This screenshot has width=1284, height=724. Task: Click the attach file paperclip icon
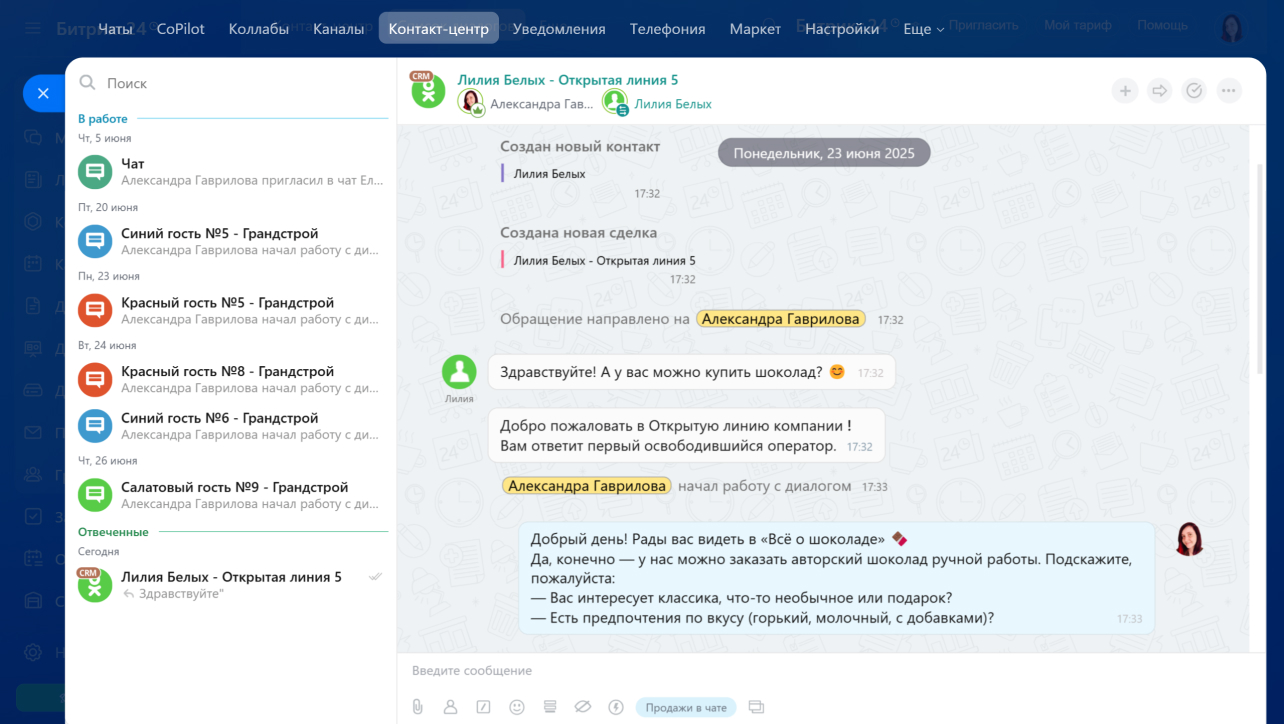coord(418,707)
